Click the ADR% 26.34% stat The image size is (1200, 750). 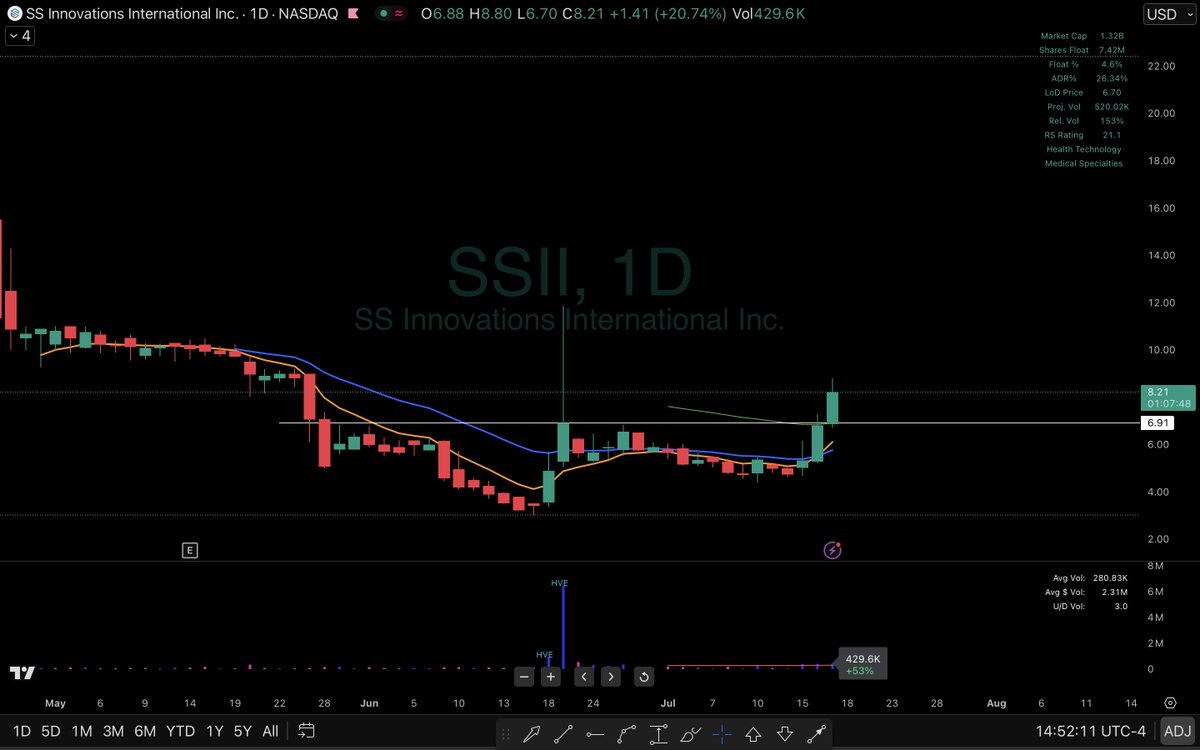(x=1088, y=78)
